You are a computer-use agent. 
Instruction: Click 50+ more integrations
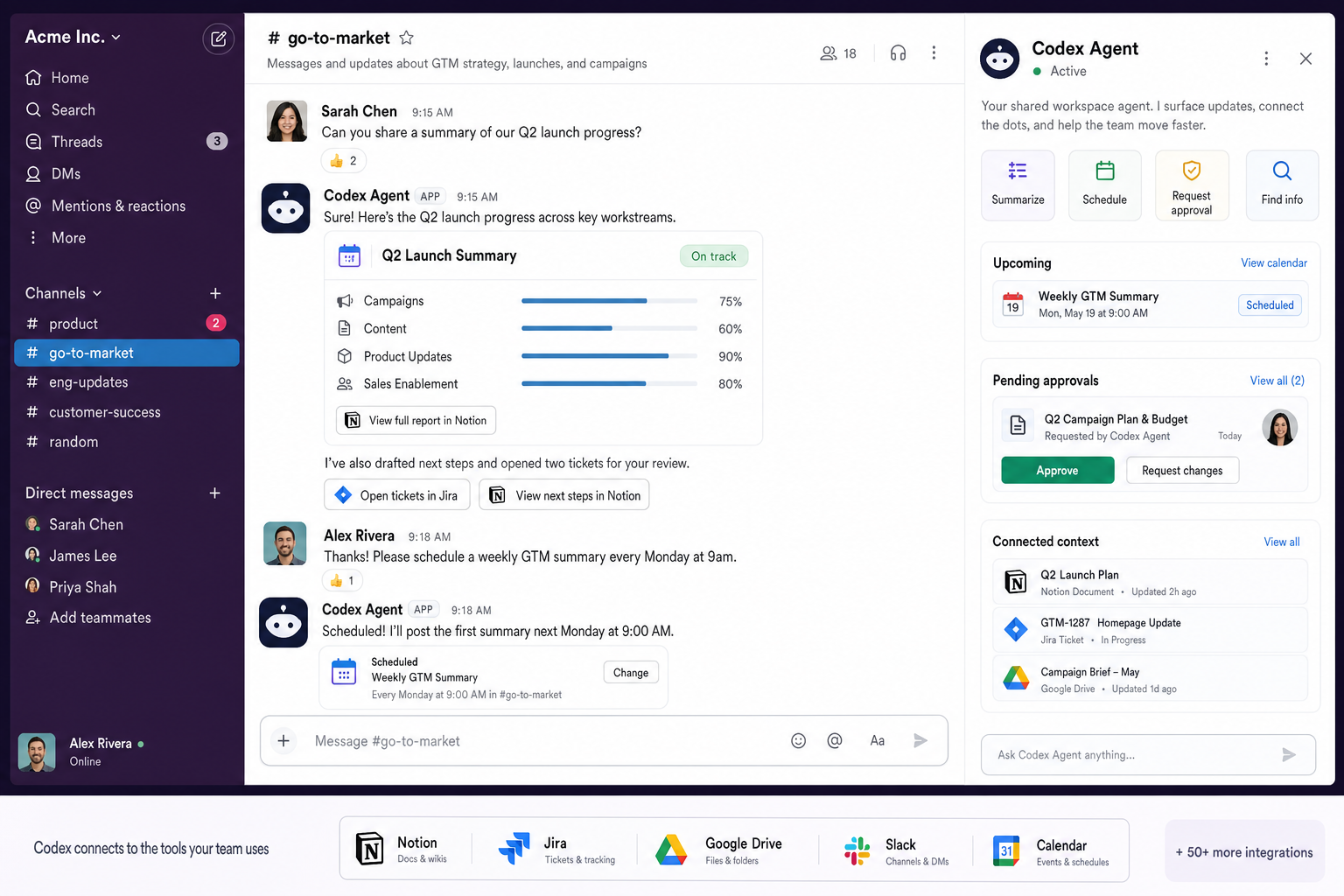1244,851
